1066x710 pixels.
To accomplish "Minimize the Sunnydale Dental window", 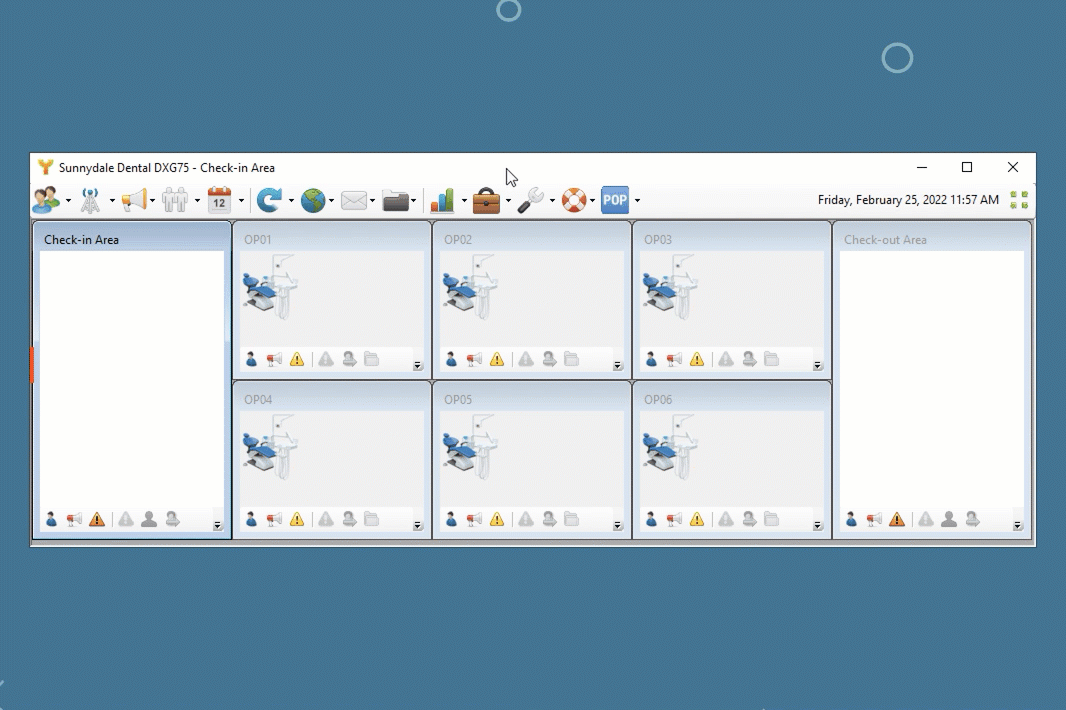I will (922, 167).
